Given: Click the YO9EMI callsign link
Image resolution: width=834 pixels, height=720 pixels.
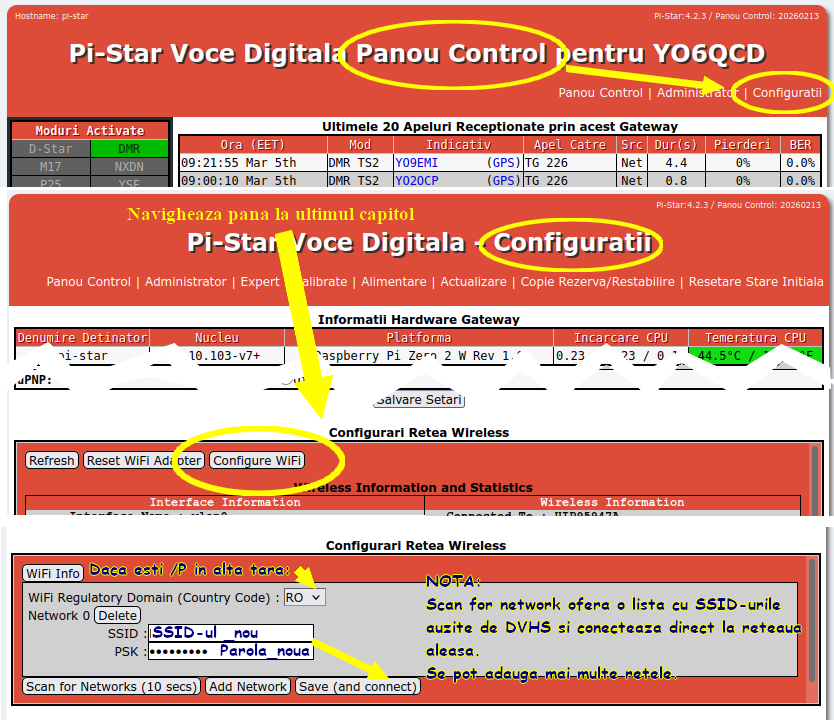Looking at the screenshot, I should click(416, 162).
